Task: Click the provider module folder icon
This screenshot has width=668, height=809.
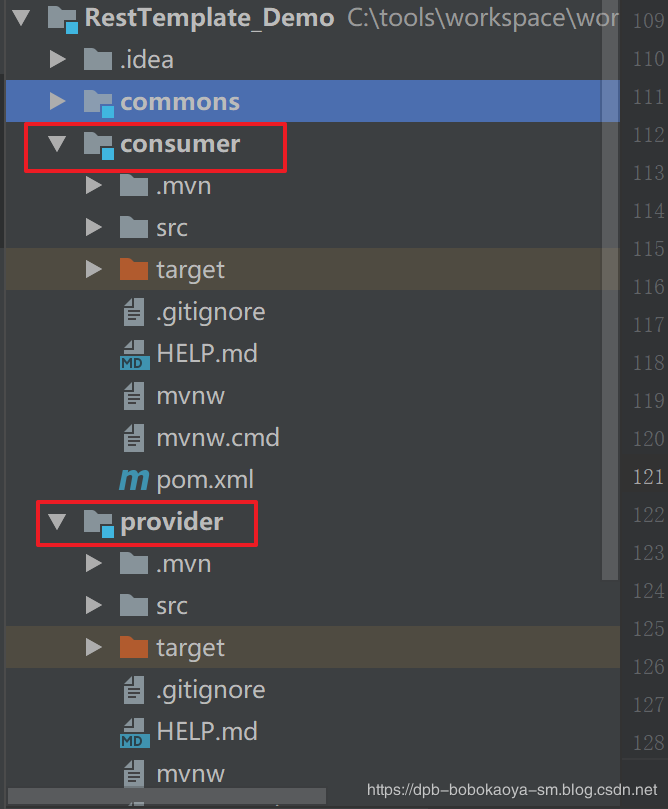Action: pos(98,522)
